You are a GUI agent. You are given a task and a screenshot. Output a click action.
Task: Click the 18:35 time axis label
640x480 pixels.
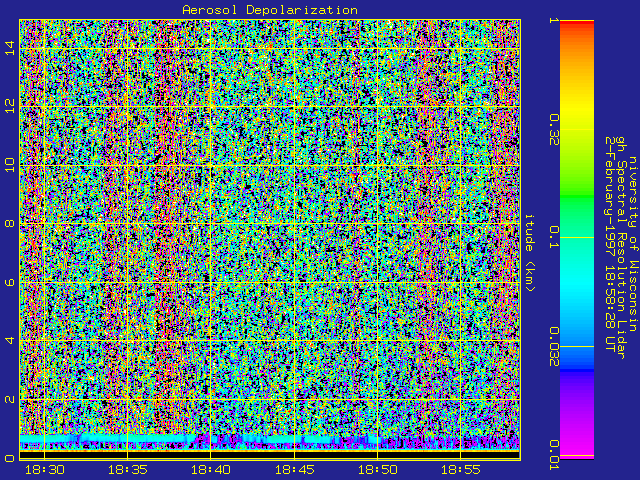point(128,469)
